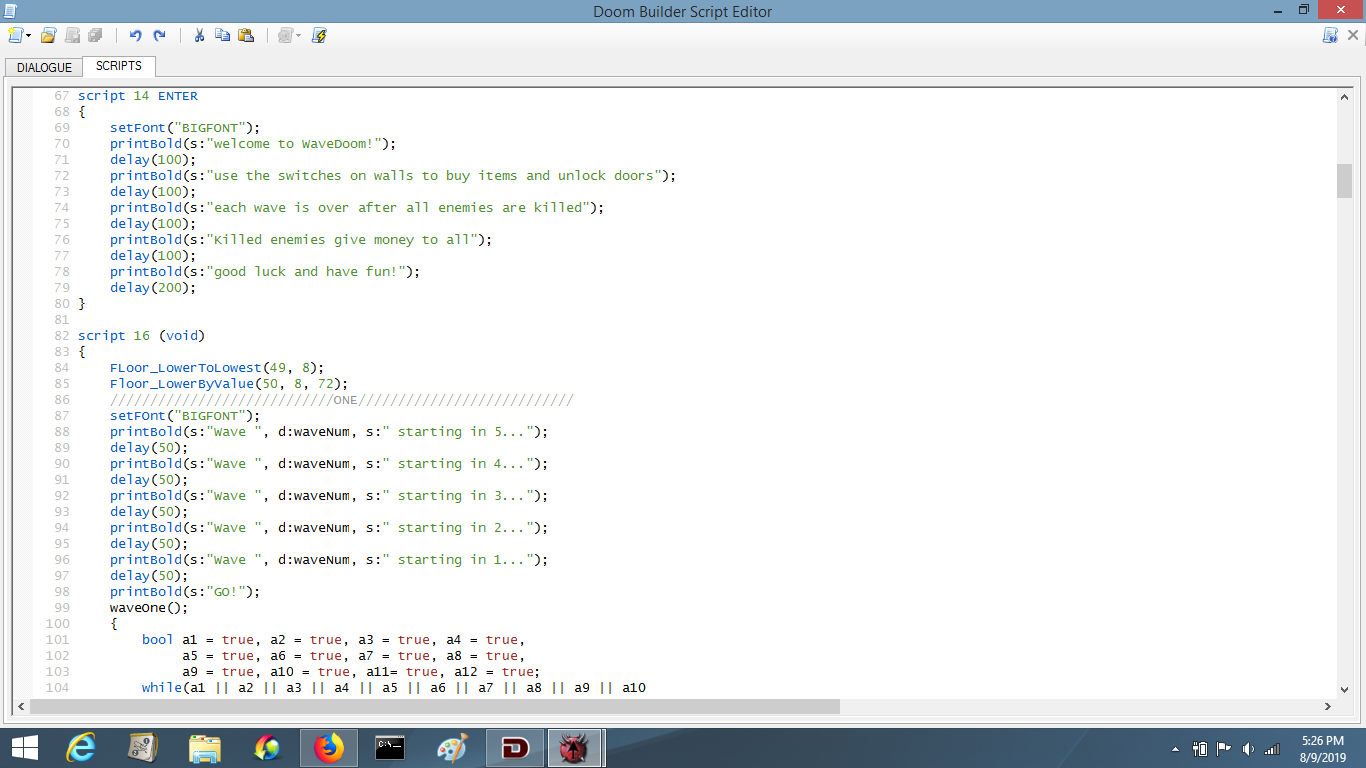This screenshot has width=1366, height=768.
Task: Click the horizontal scrollbar right arrow
Action: 1328,706
